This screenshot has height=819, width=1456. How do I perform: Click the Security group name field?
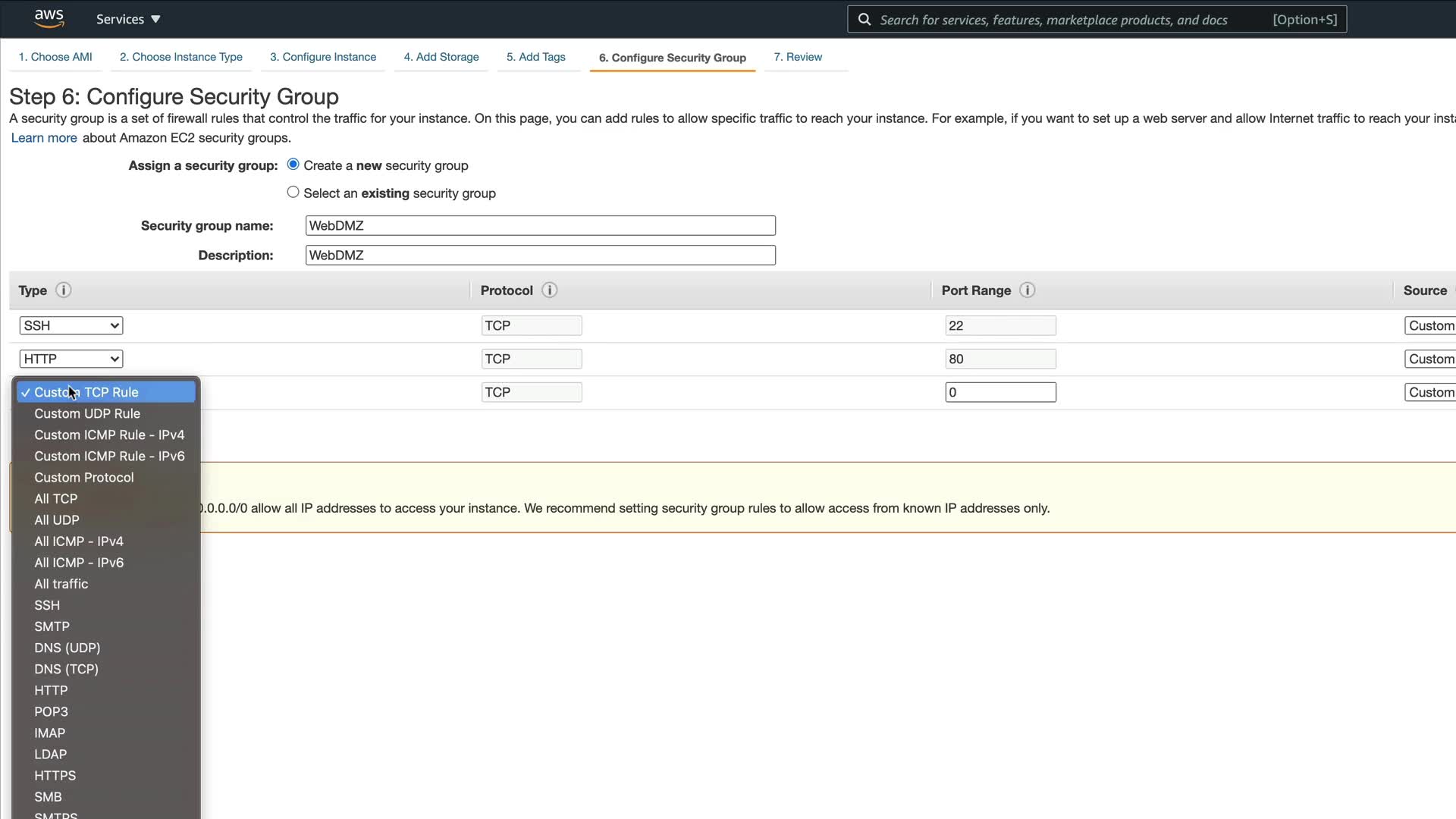click(x=540, y=225)
